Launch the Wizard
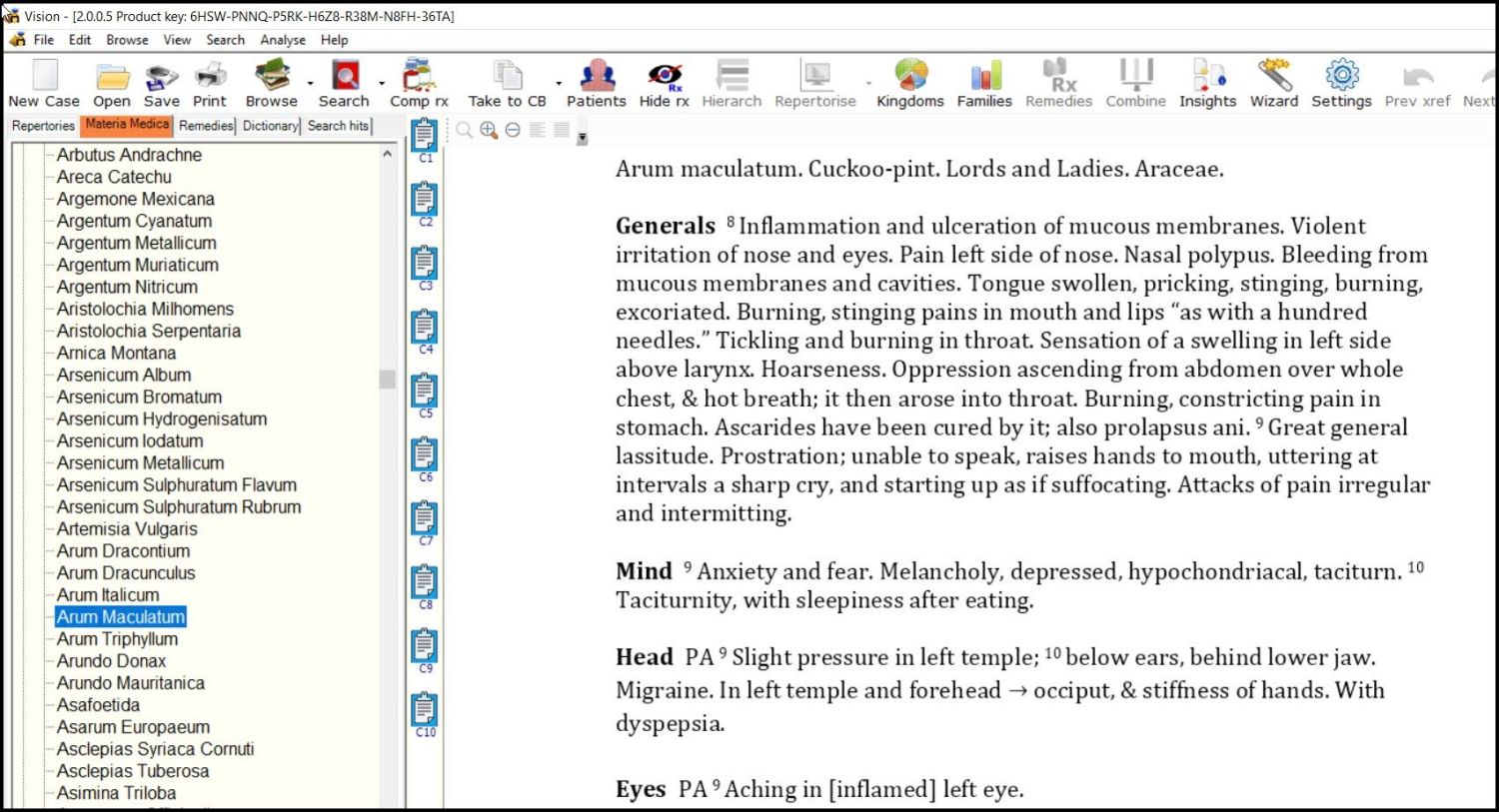The height and width of the screenshot is (812, 1499). pos(1274,82)
